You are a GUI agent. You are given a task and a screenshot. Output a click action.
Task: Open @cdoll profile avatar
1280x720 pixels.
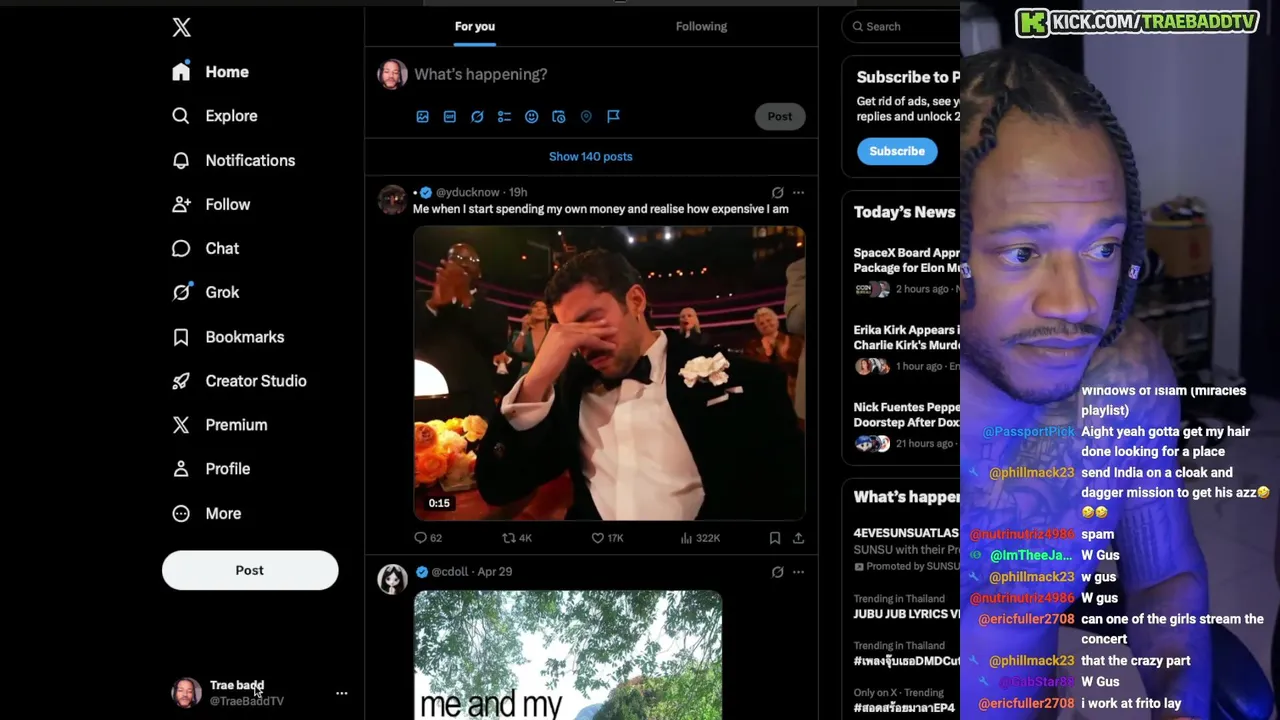[x=392, y=579]
